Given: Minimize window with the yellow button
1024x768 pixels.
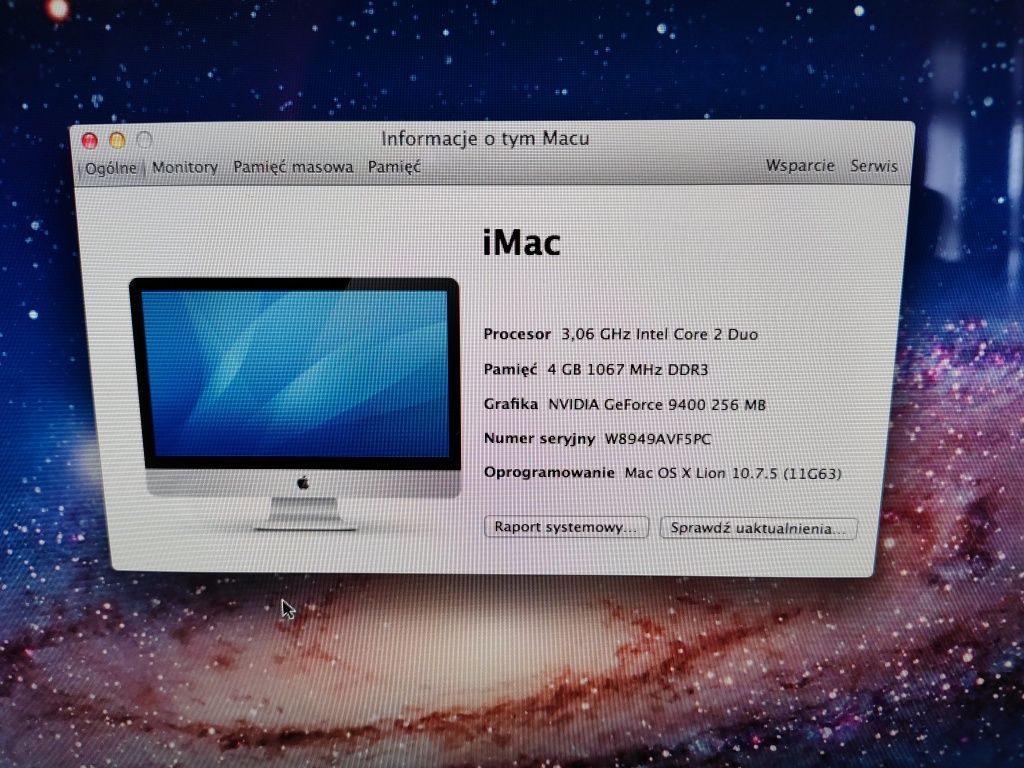Looking at the screenshot, I should point(118,140).
